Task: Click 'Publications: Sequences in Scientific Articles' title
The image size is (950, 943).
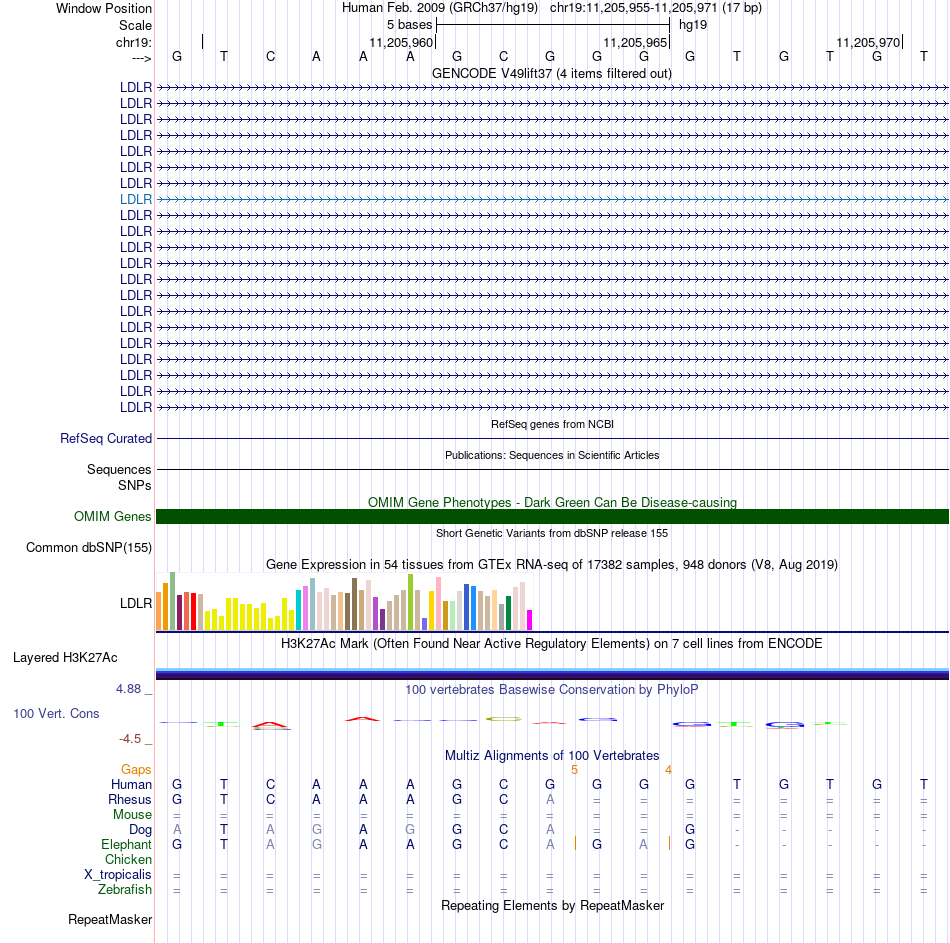Action: [552, 455]
